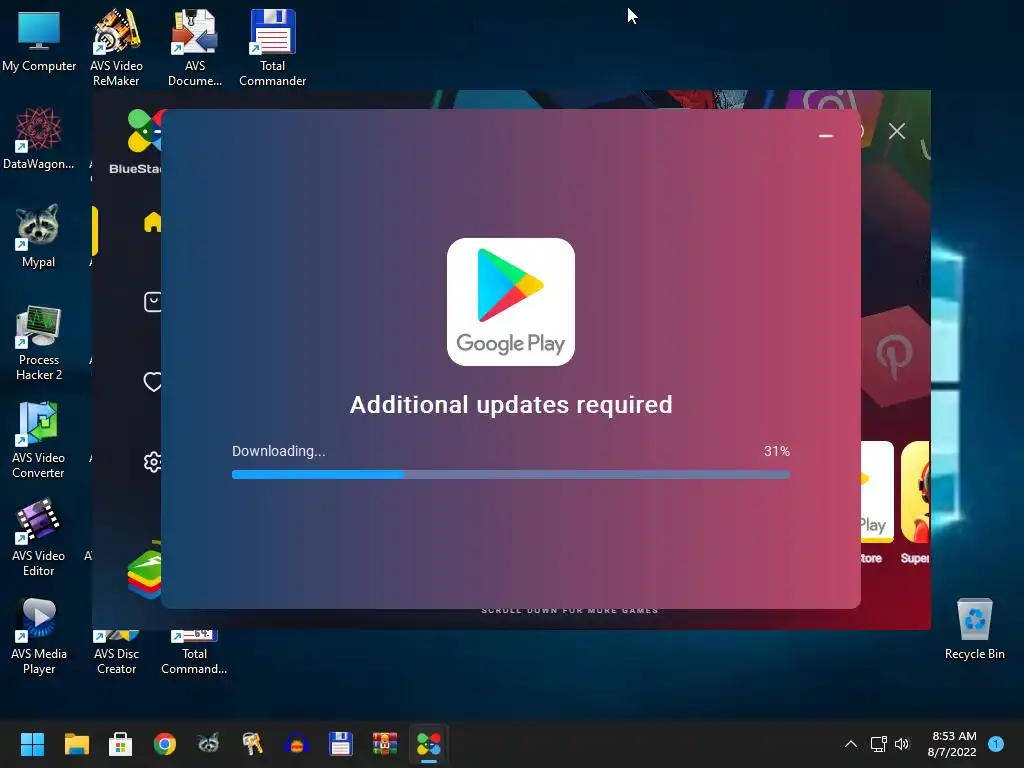Screen dimensions: 1024x768
Task: Open AVS Video Converter shortcut
Action: [x=39, y=440]
